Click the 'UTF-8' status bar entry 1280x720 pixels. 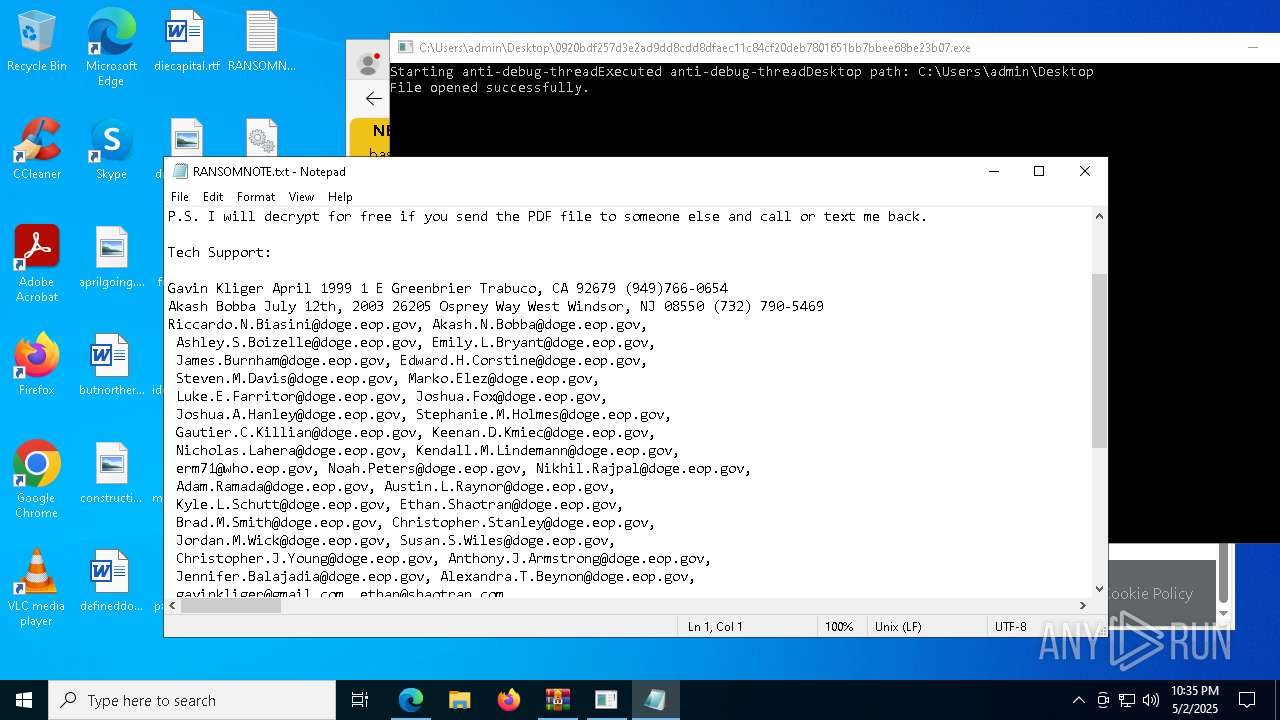click(1010, 627)
